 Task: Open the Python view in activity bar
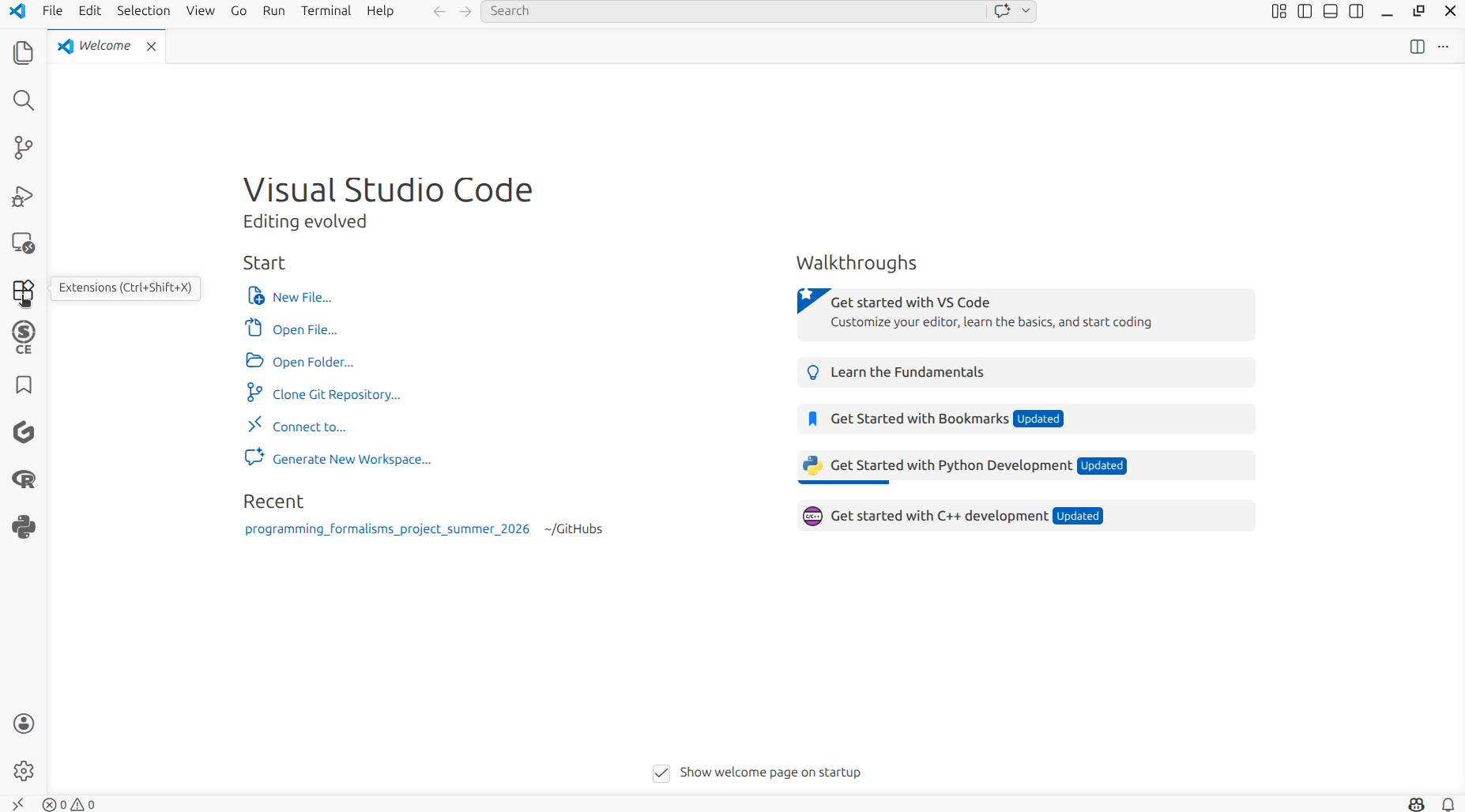(24, 527)
